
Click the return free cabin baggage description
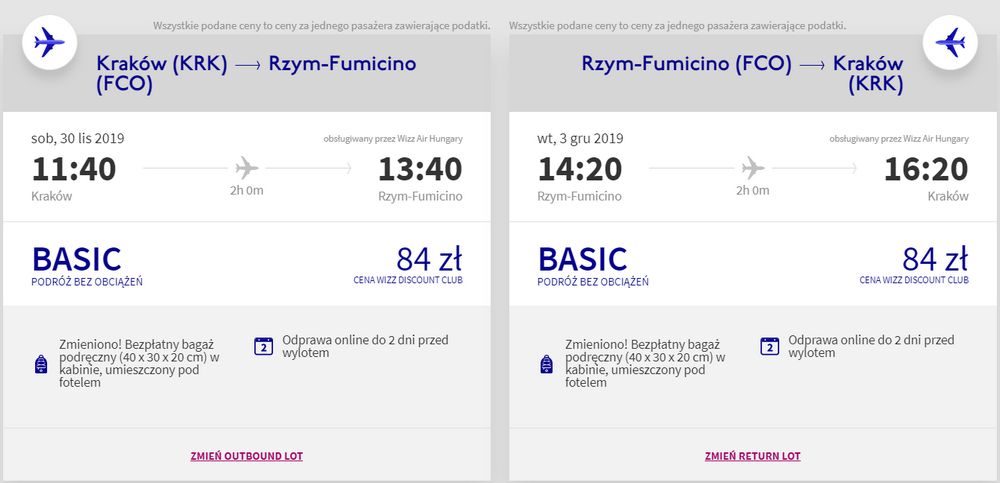[645, 363]
